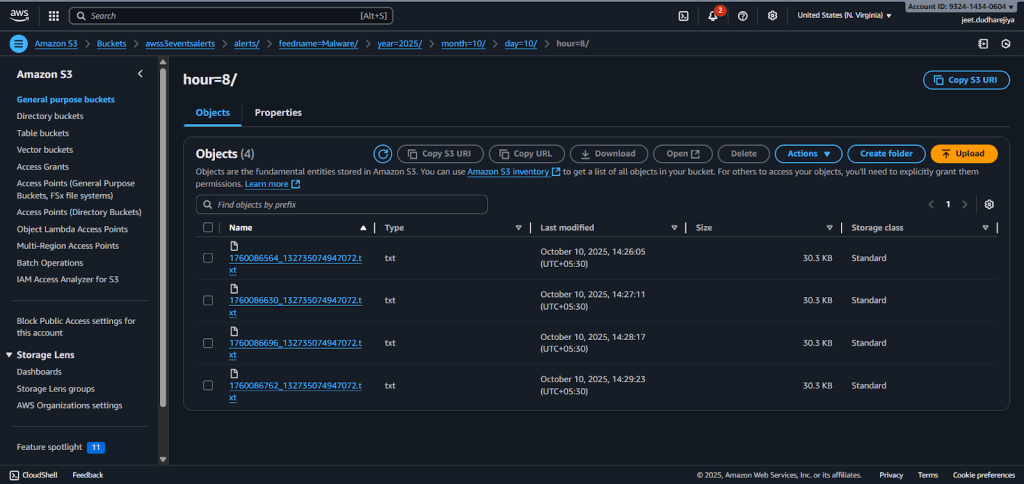Open the services grid menu icon

tap(54, 16)
